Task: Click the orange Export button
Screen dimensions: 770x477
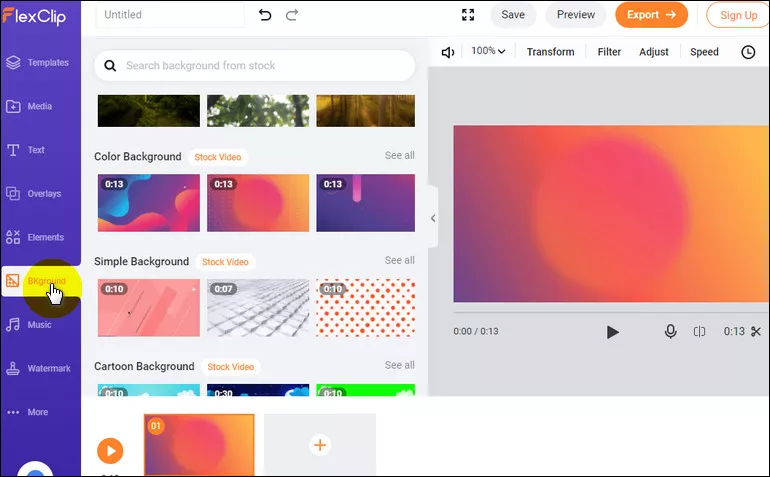Action: point(651,15)
